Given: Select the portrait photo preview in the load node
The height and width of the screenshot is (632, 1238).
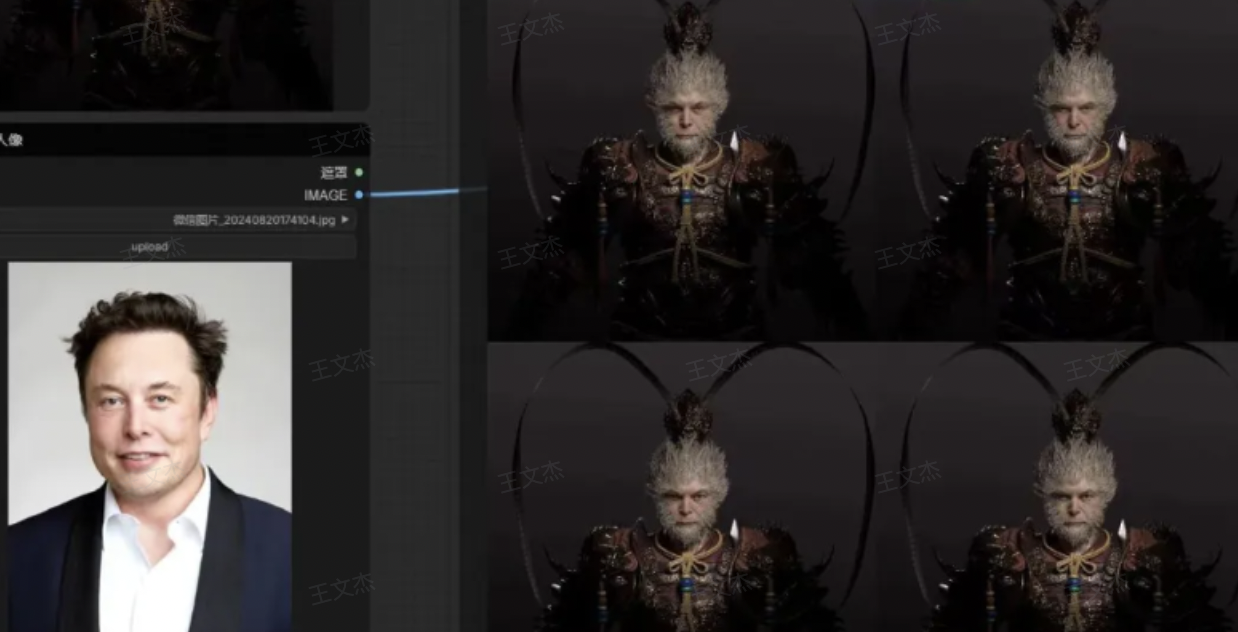Looking at the screenshot, I should click(150, 447).
